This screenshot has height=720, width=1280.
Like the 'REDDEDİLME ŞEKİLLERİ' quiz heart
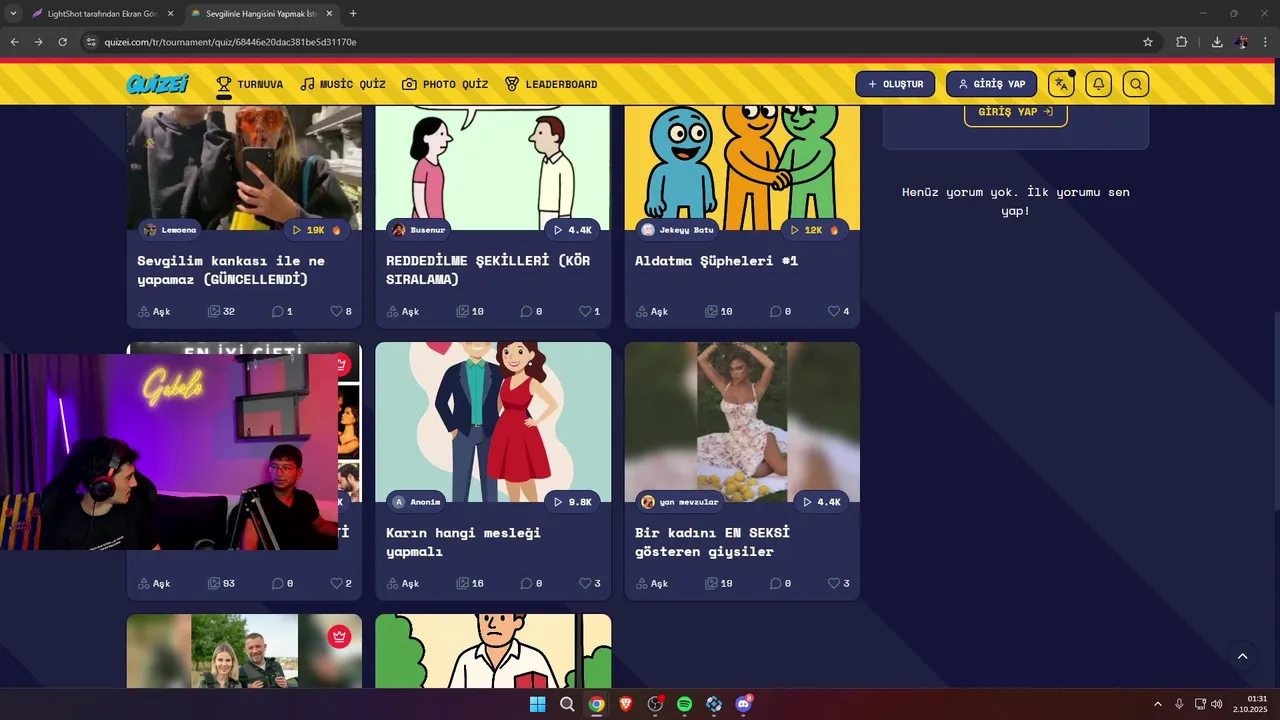(585, 311)
